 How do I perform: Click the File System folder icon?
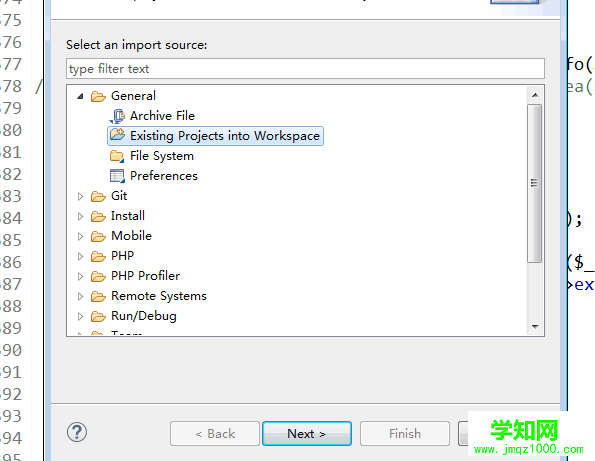(117, 156)
